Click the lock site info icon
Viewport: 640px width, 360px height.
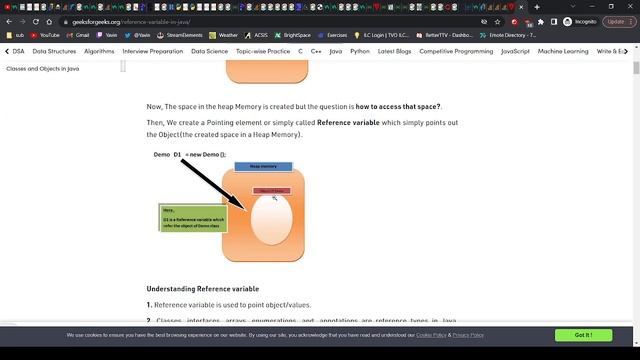tap(66, 22)
